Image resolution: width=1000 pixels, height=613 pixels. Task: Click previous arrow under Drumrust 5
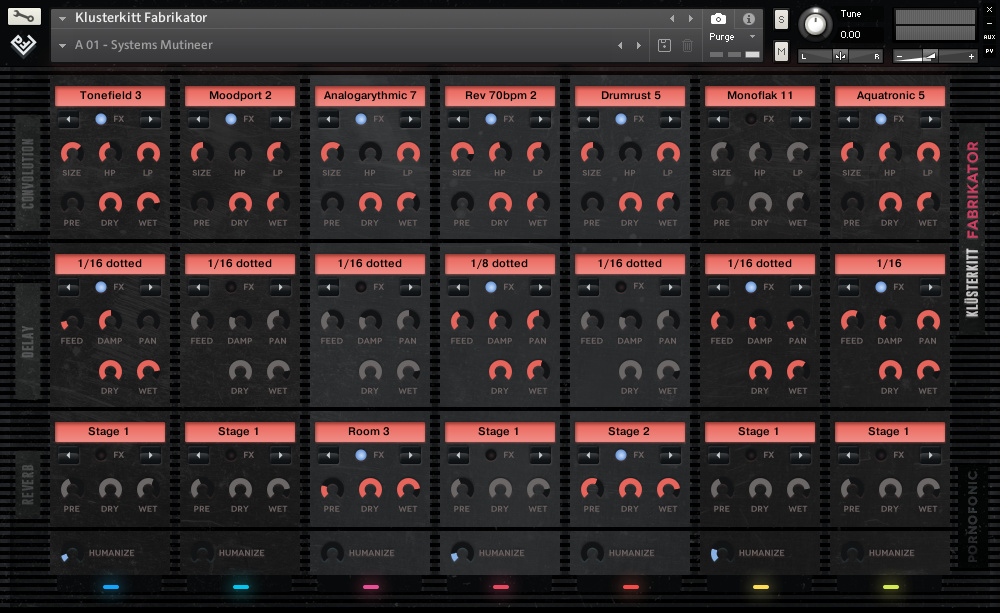pyautogui.click(x=589, y=119)
